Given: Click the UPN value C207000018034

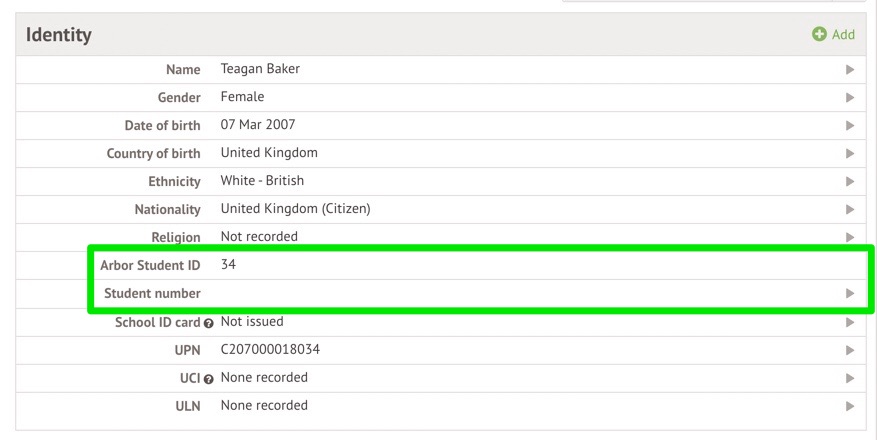Looking at the screenshot, I should click(x=270, y=349).
